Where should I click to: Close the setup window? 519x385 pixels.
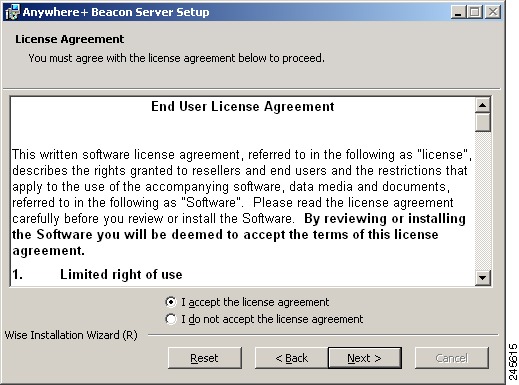click(x=493, y=12)
